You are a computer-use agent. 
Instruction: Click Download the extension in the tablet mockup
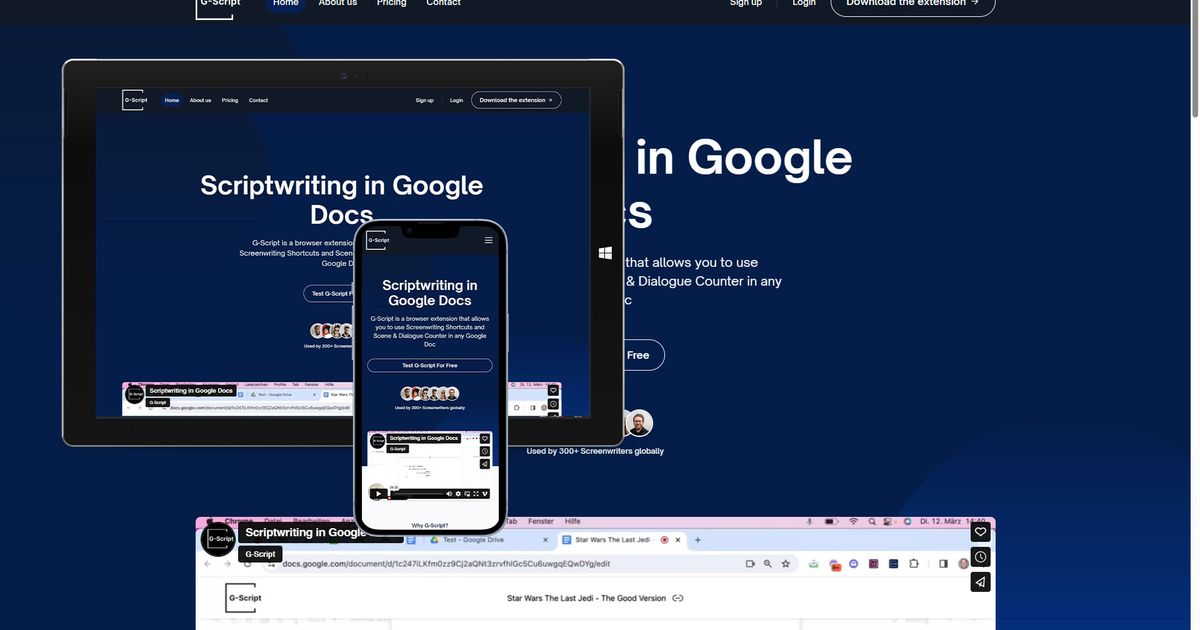click(516, 100)
